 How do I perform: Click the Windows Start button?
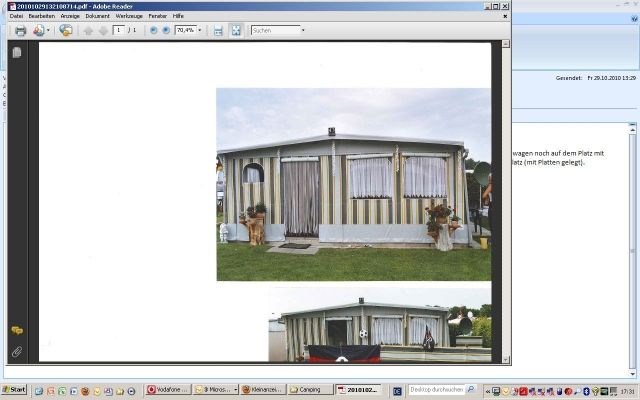coord(14,390)
